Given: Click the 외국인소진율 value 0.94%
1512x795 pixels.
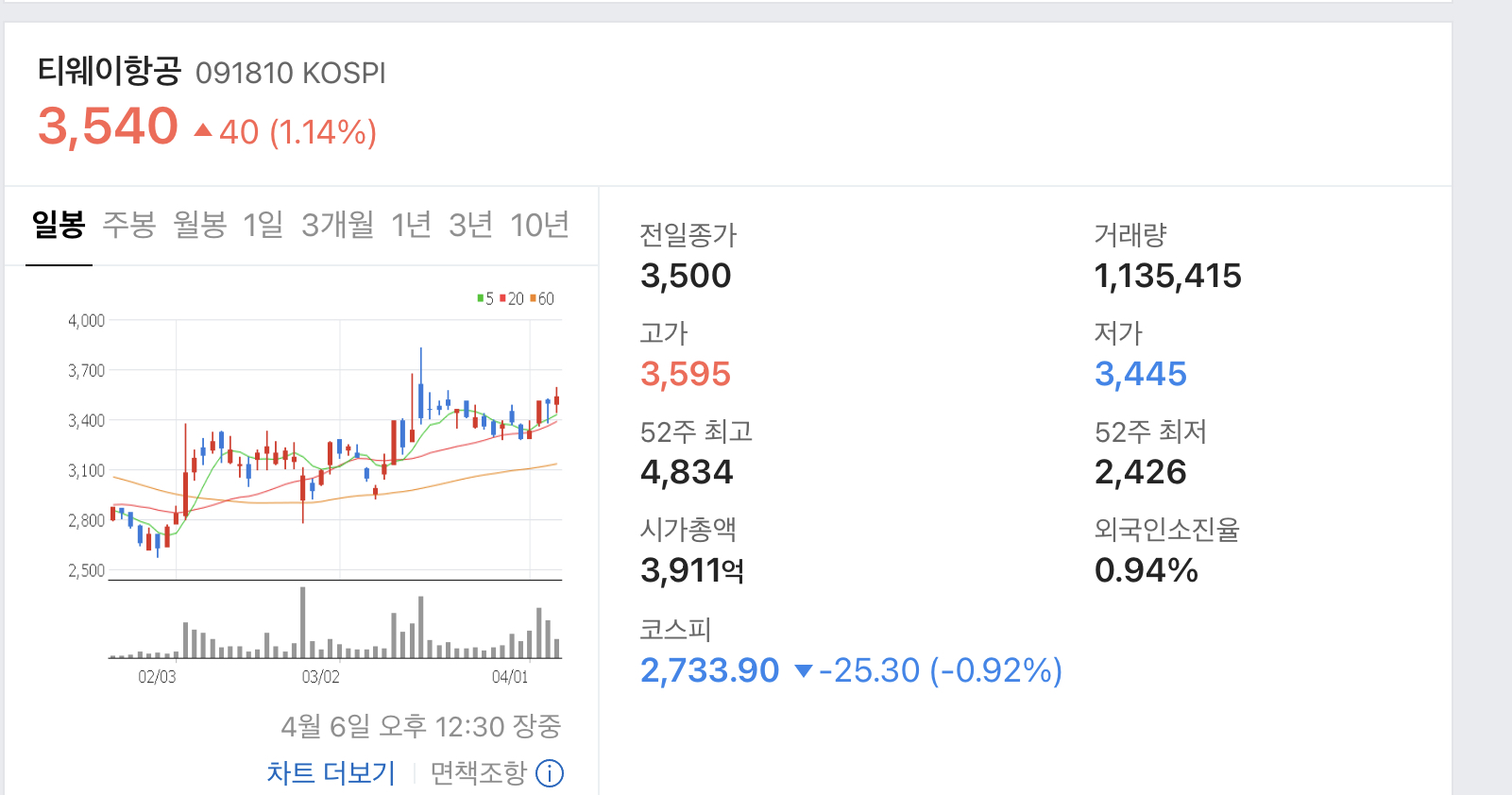Looking at the screenshot, I should tap(1147, 570).
